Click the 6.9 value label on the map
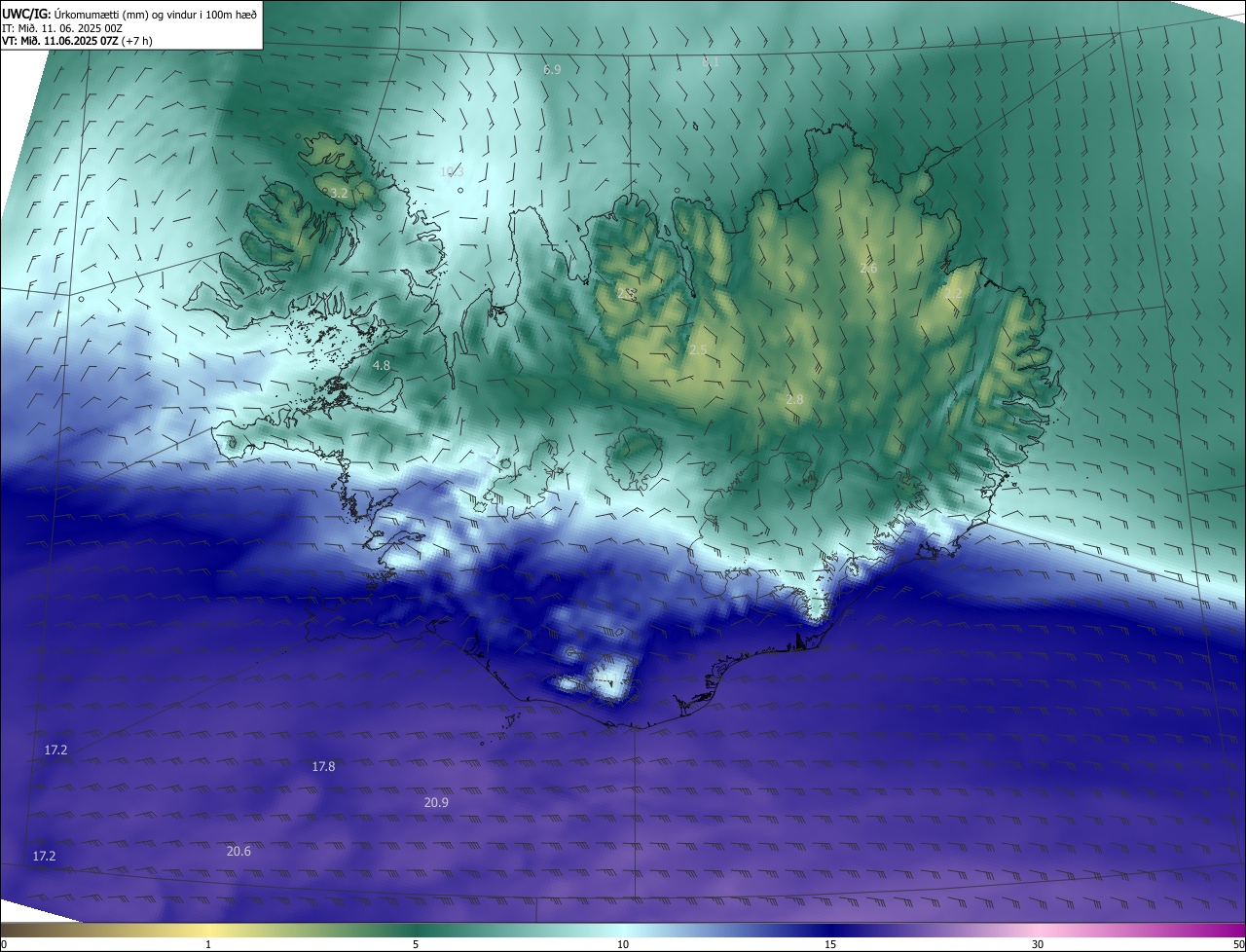1246x952 pixels. [x=552, y=70]
